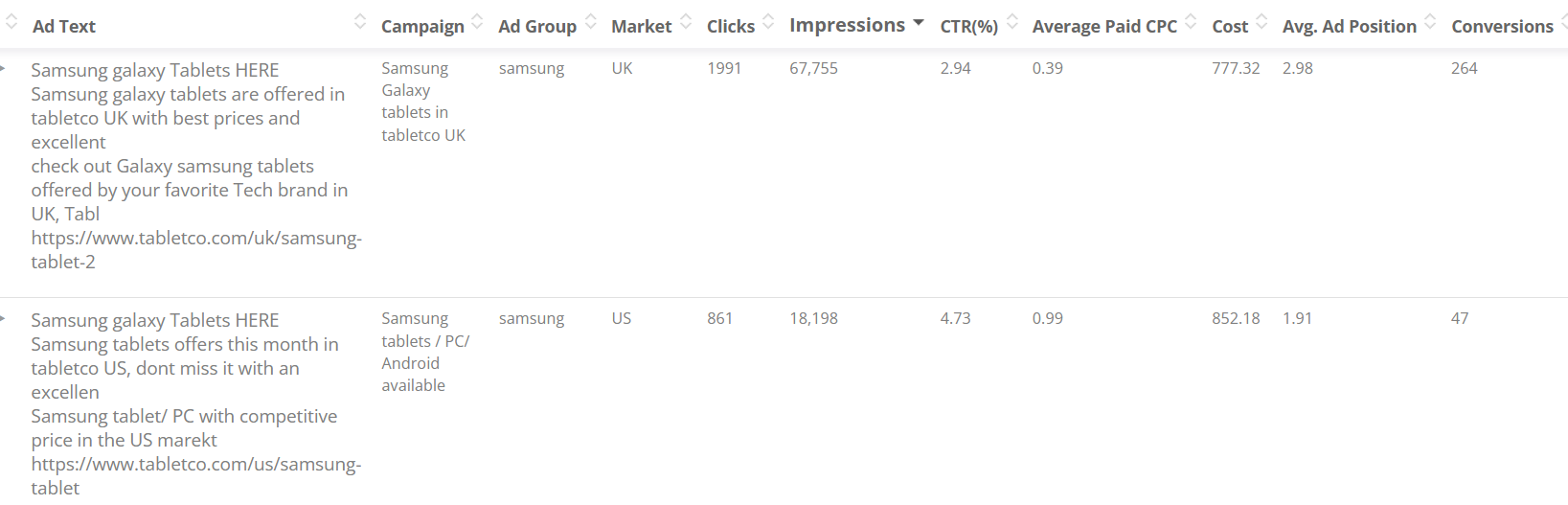Image resolution: width=1568 pixels, height=505 pixels.
Task: Expand the US Samsung ad row
Action: (x=4, y=318)
